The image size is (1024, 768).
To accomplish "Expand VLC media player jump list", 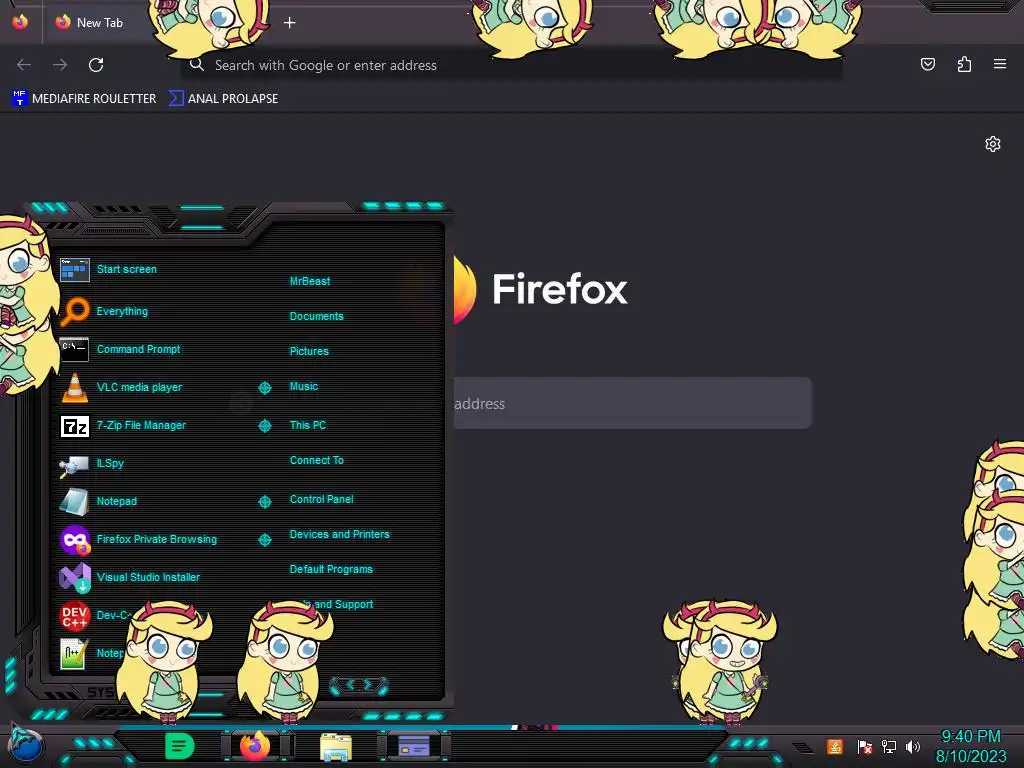I will click(x=264, y=388).
